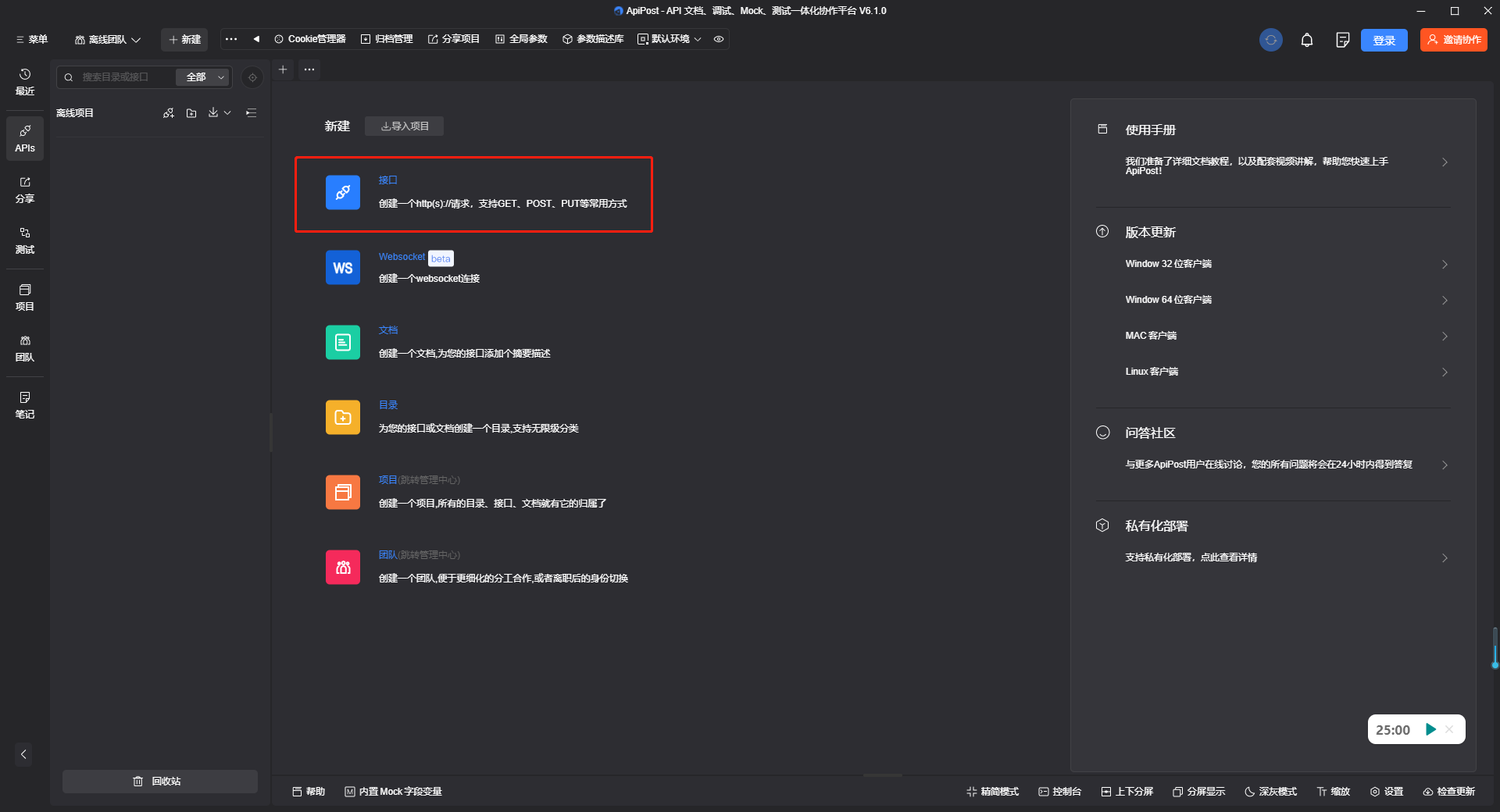Open the 最近 recent history sidebar icon
The image size is (1500, 812).
25,81
